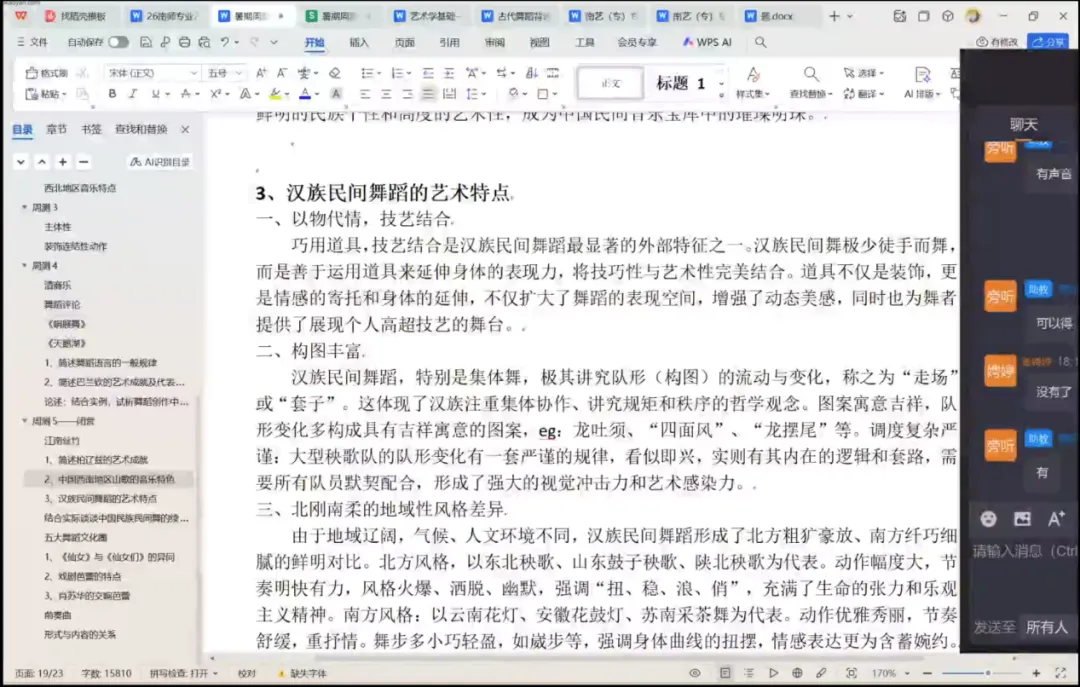This screenshot has height=687, width=1080.
Task: Switch to the 页面 ribbon tab
Action: [x=404, y=42]
